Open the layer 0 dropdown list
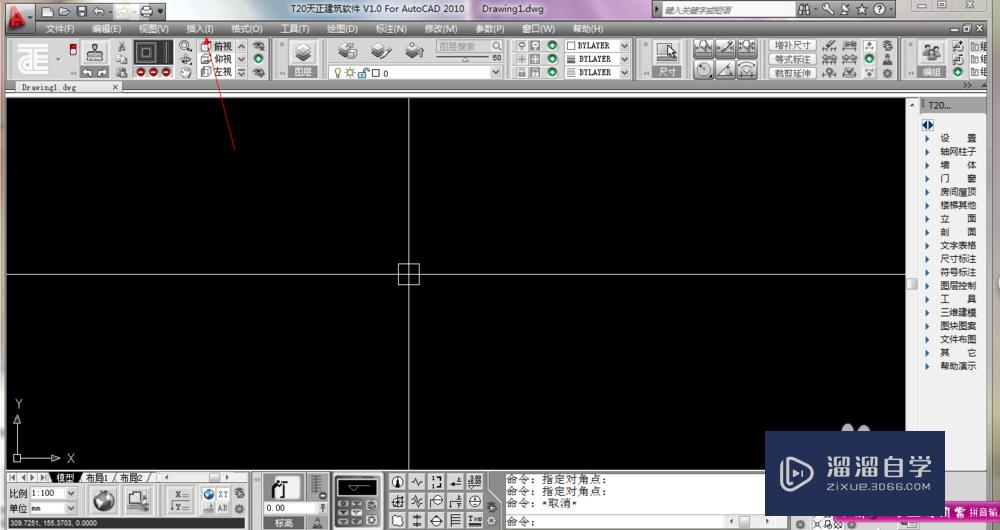Image resolution: width=1000 pixels, height=530 pixels. coord(496,73)
